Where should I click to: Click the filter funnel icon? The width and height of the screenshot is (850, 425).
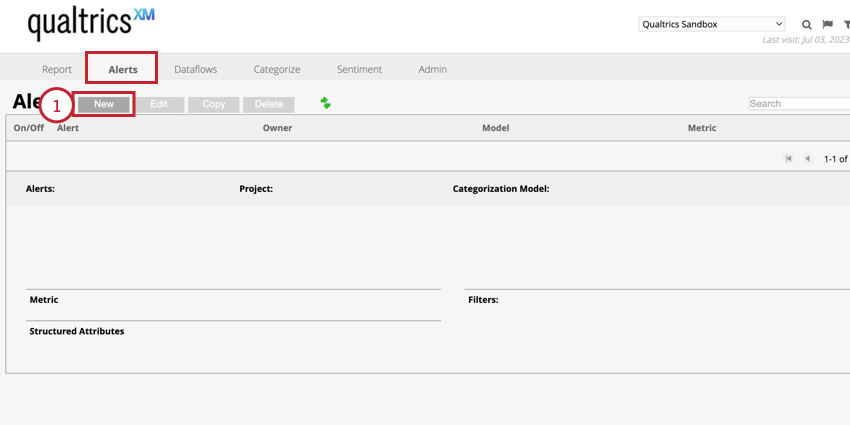[x=846, y=24]
